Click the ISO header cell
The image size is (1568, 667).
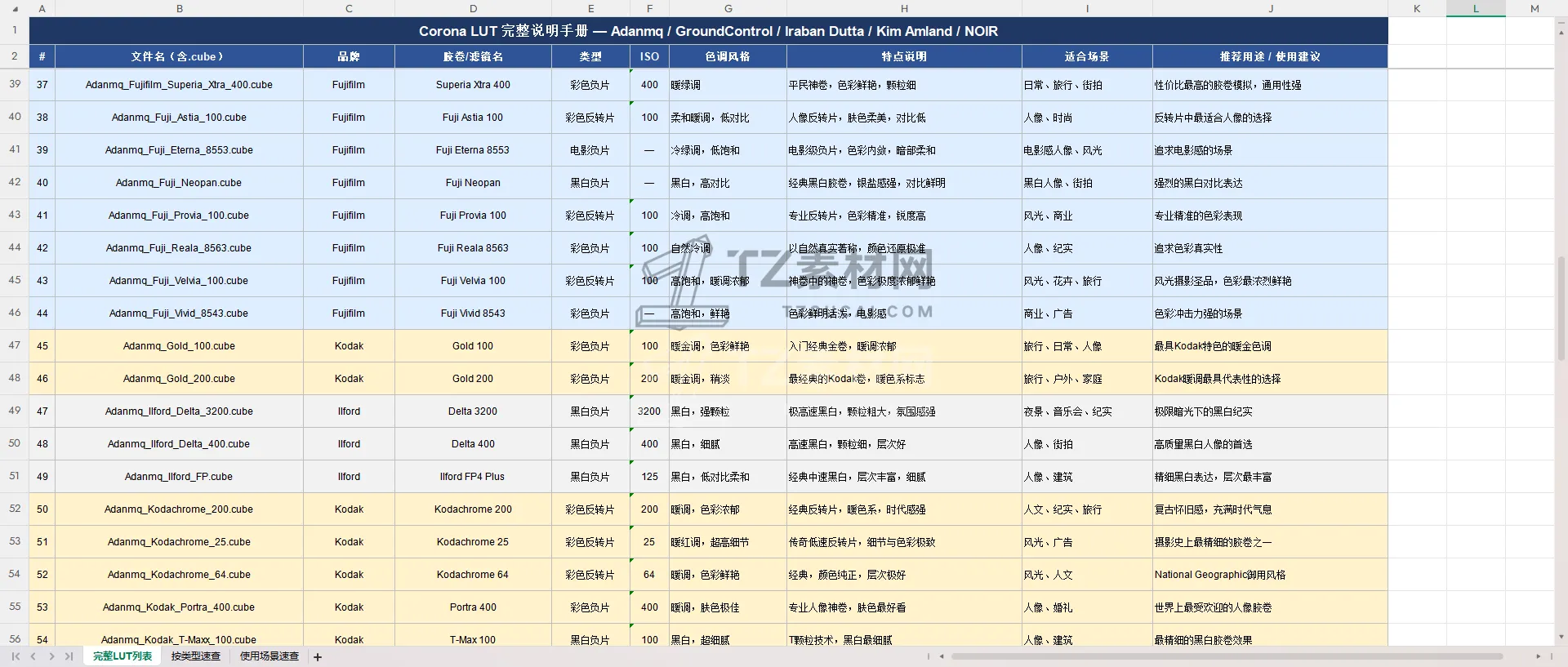(649, 56)
